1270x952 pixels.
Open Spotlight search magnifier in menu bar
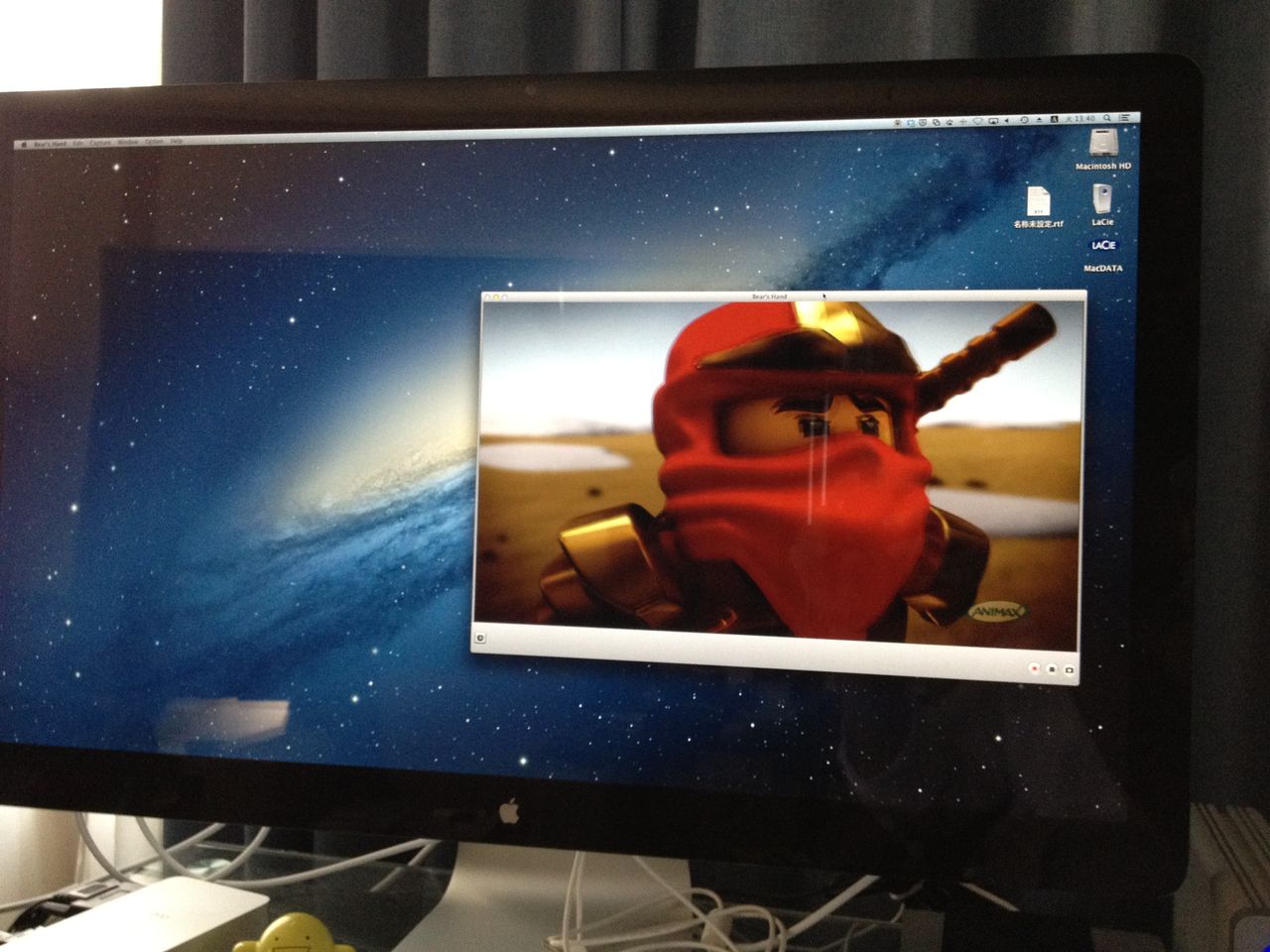[1107, 118]
